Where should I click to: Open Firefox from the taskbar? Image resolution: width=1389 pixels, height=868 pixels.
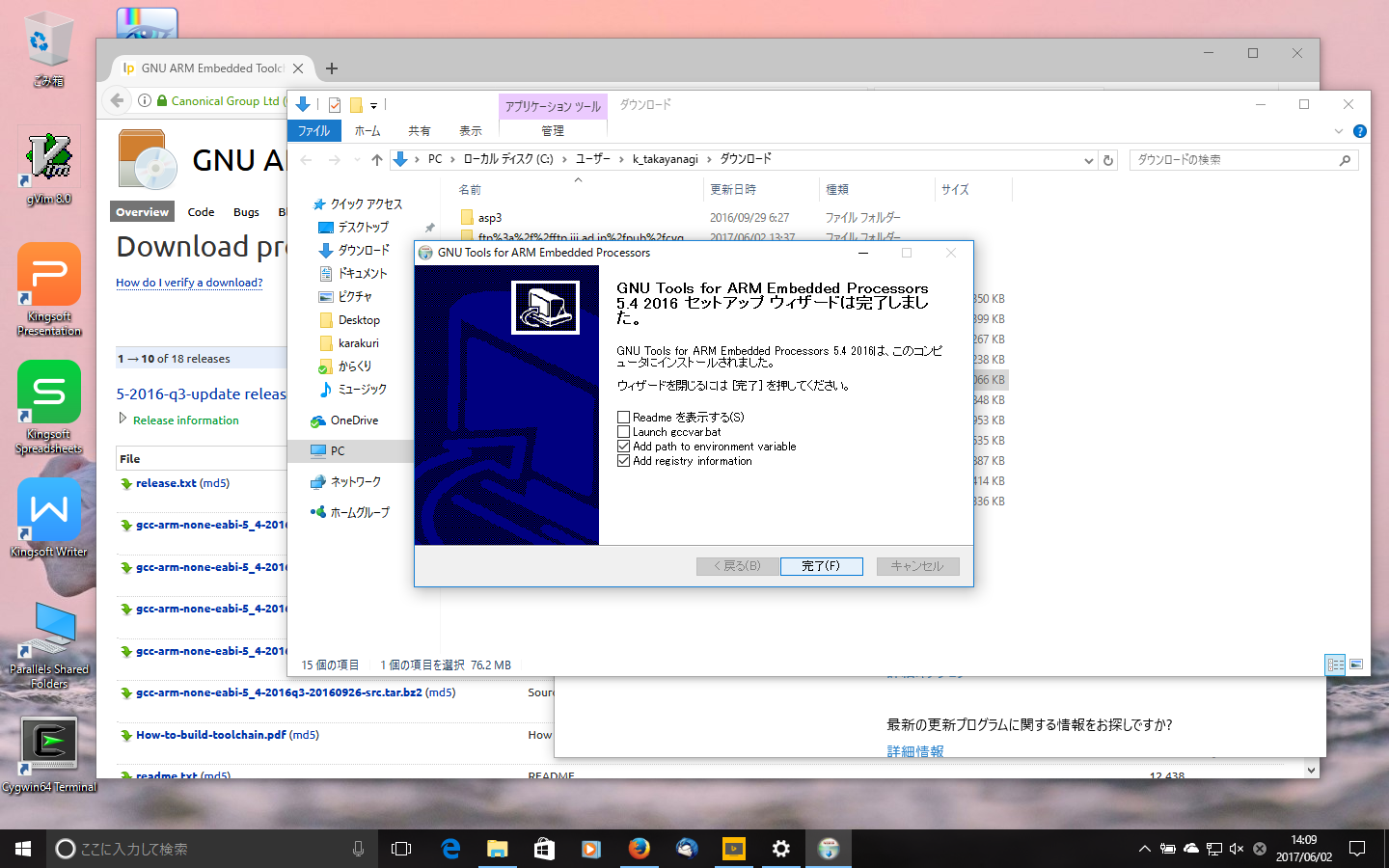pos(639,849)
